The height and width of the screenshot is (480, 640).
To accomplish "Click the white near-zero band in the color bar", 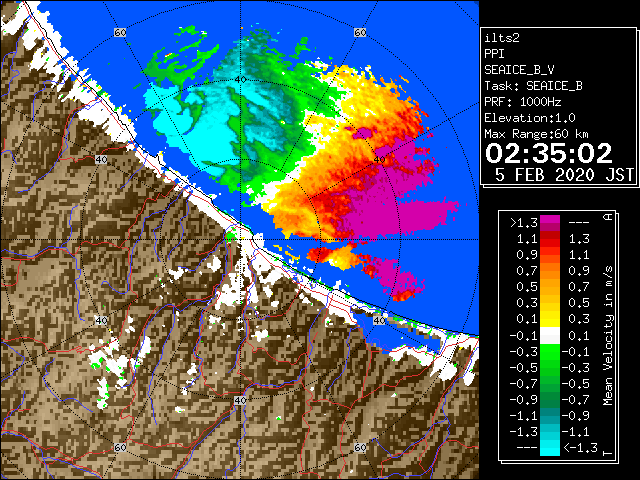I will pyautogui.click(x=550, y=336).
